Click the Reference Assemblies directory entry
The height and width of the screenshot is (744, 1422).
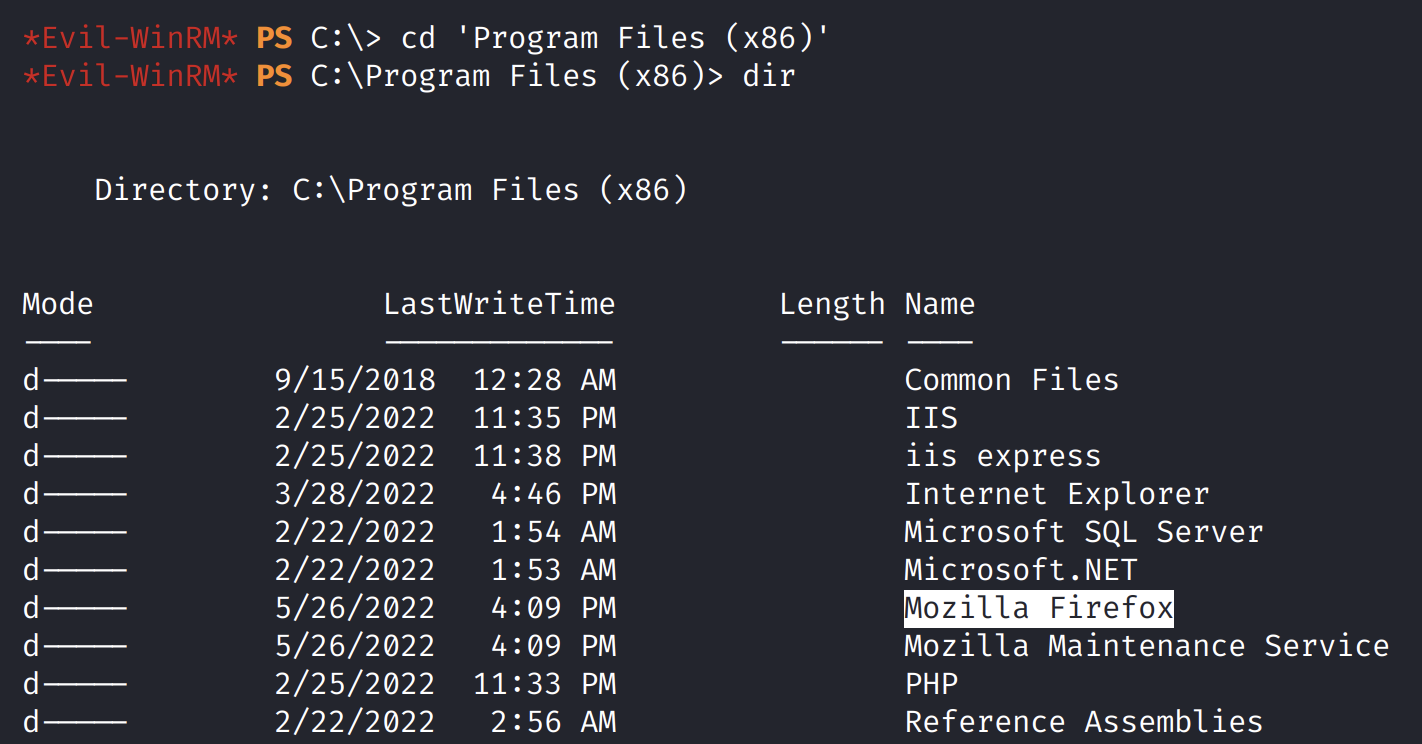[x=1083, y=722]
